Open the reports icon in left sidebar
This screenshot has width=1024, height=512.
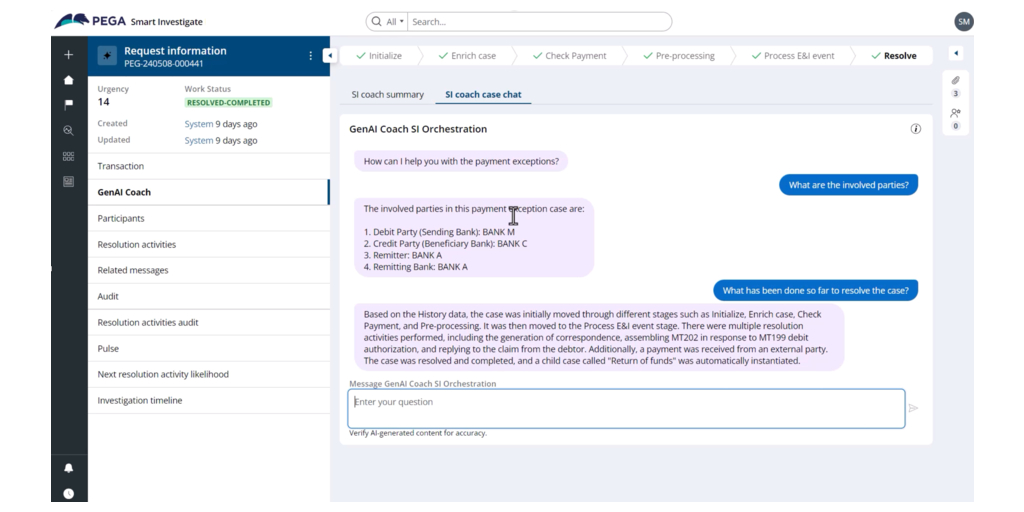tap(69, 182)
